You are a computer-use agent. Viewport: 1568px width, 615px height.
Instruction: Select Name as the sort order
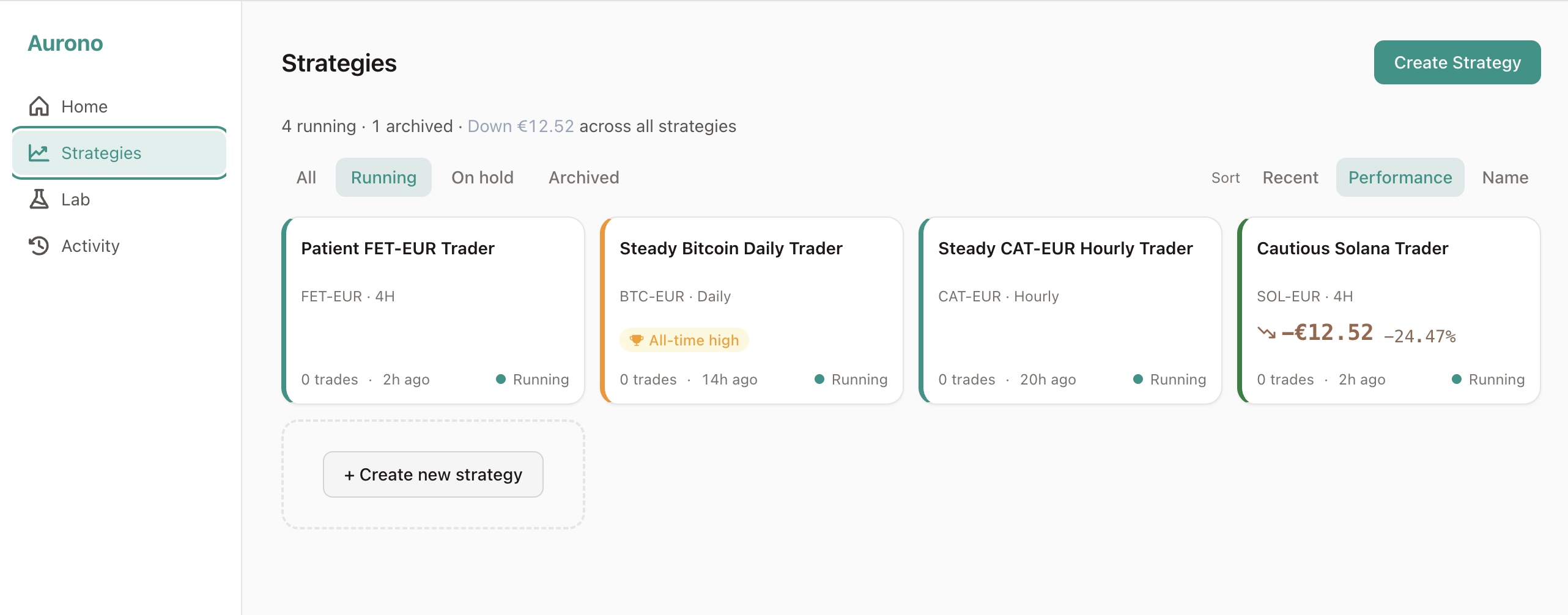pyautogui.click(x=1504, y=177)
